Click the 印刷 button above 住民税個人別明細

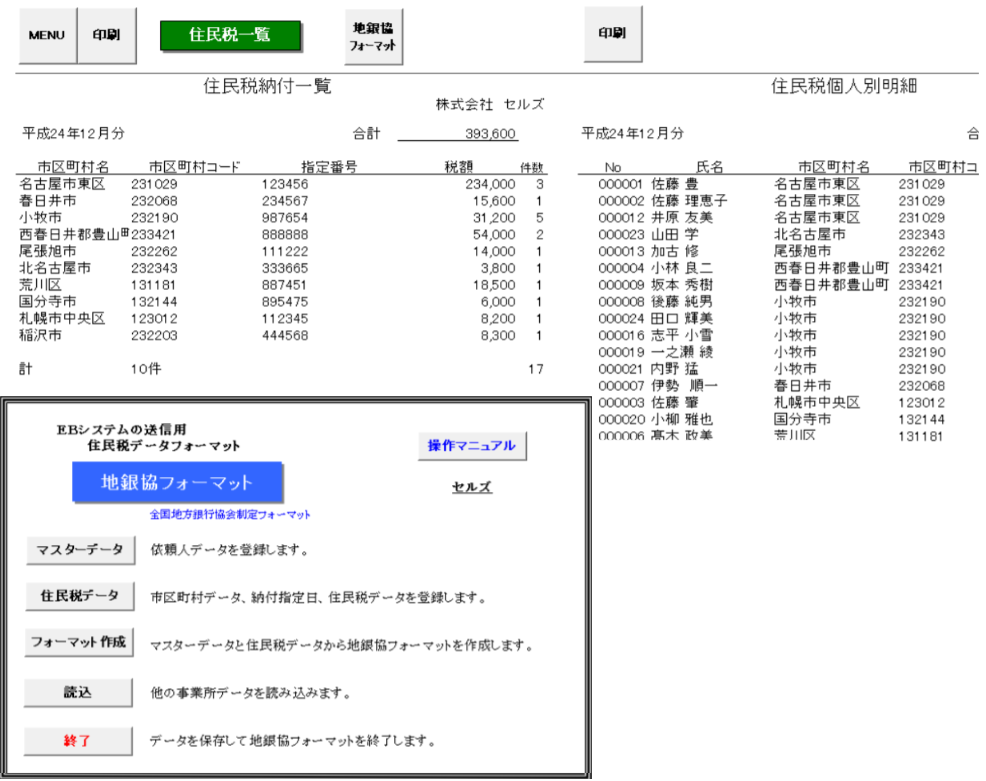coord(612,33)
